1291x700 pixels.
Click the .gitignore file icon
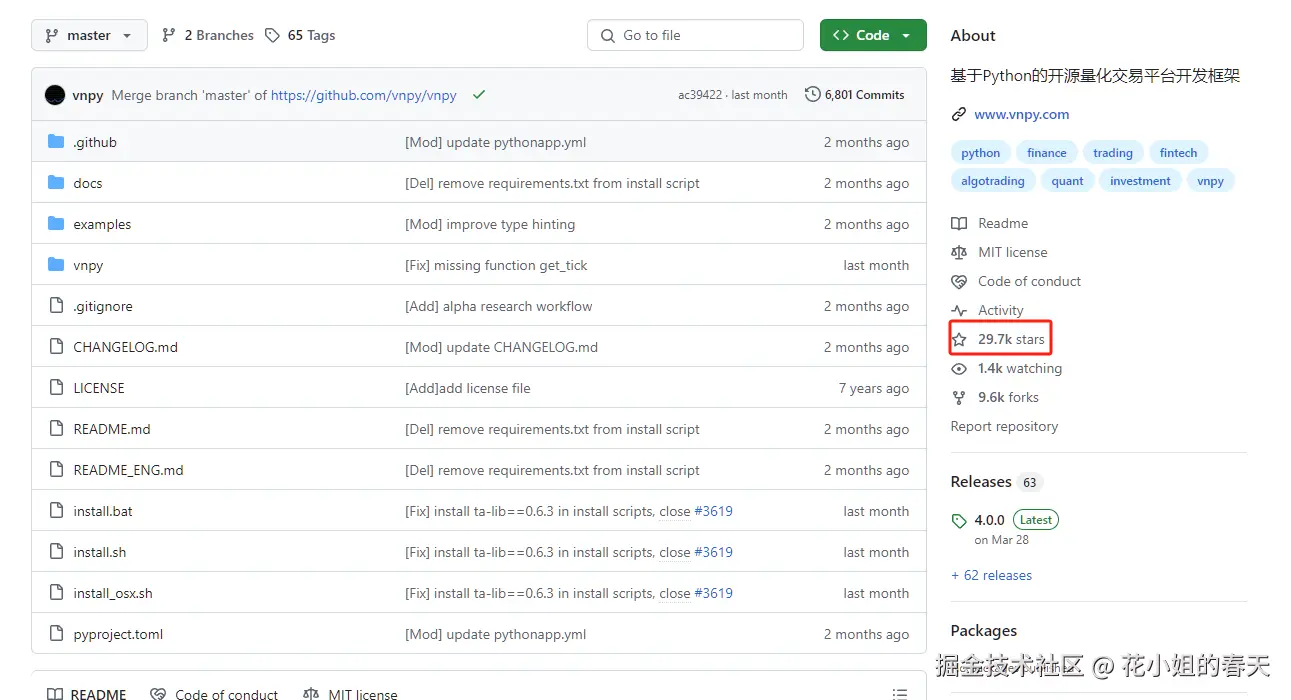tap(56, 306)
